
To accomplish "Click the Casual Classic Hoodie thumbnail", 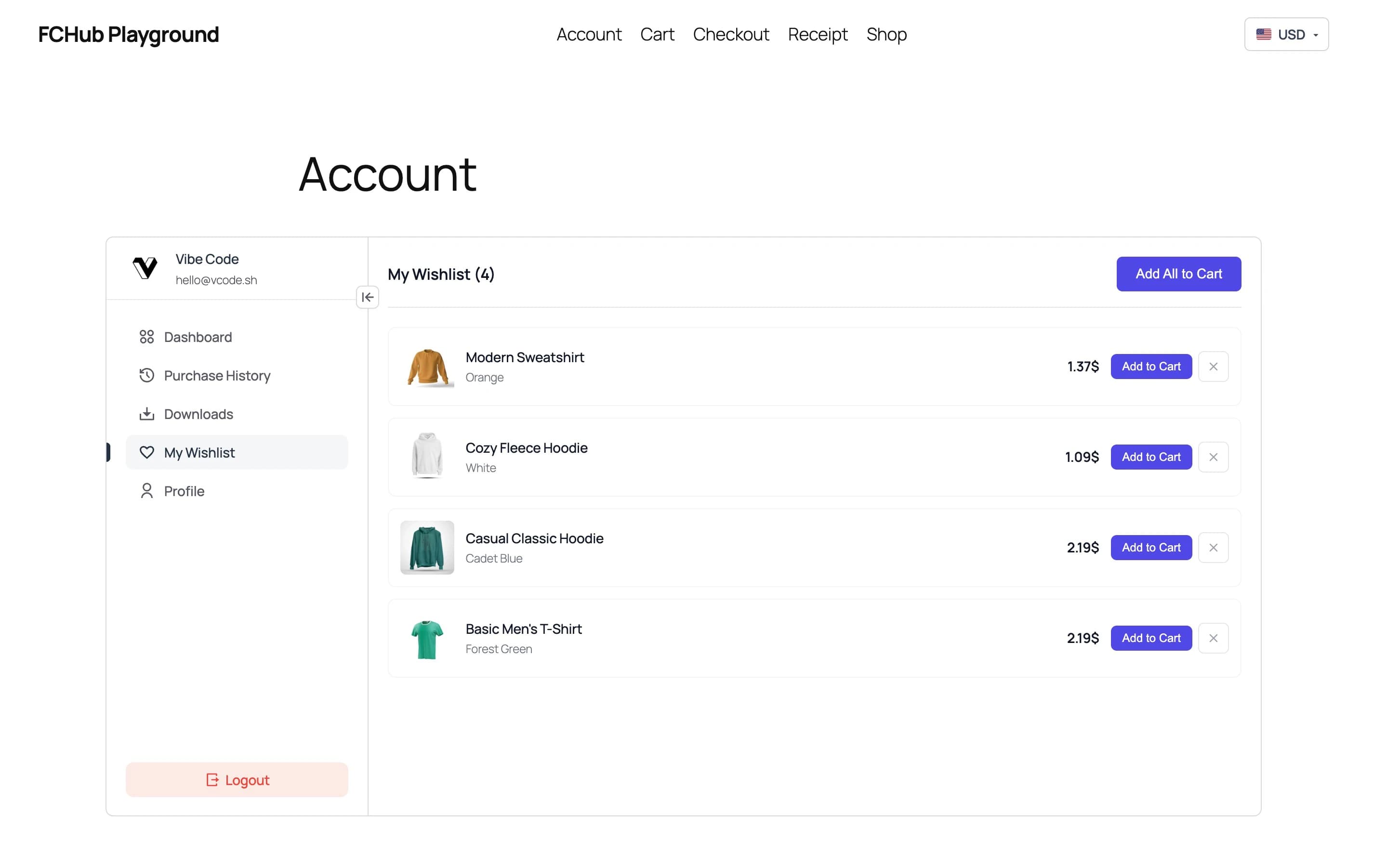I will (x=427, y=548).
